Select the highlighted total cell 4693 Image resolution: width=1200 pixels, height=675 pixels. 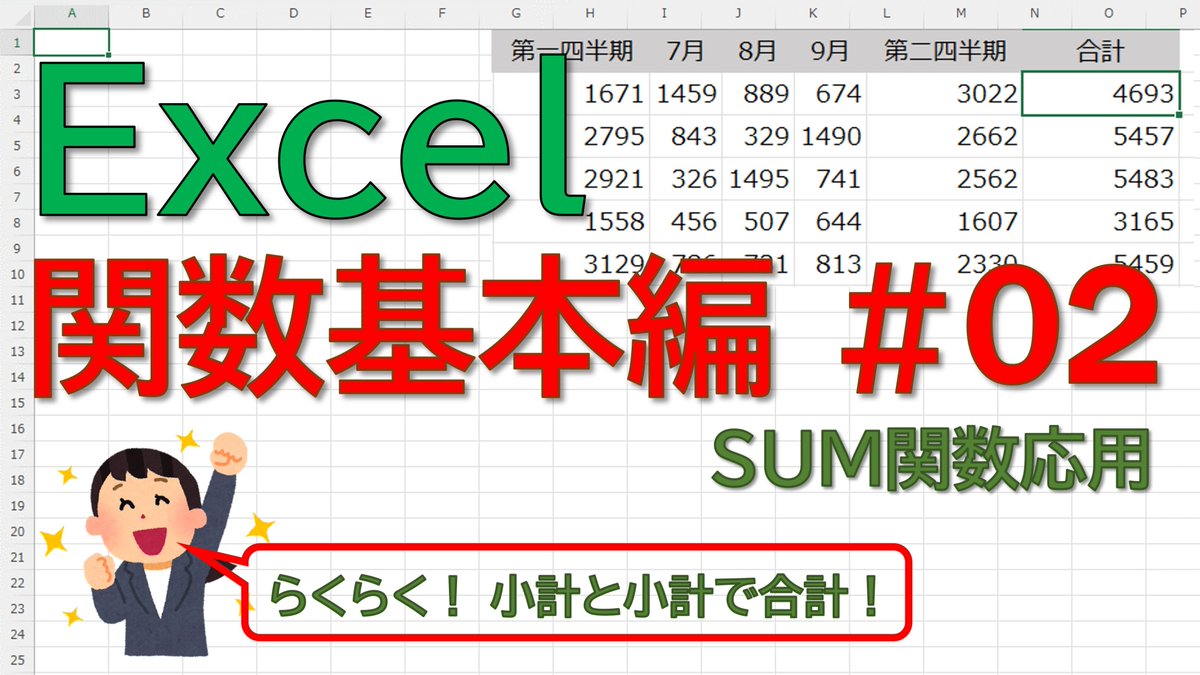click(1101, 94)
